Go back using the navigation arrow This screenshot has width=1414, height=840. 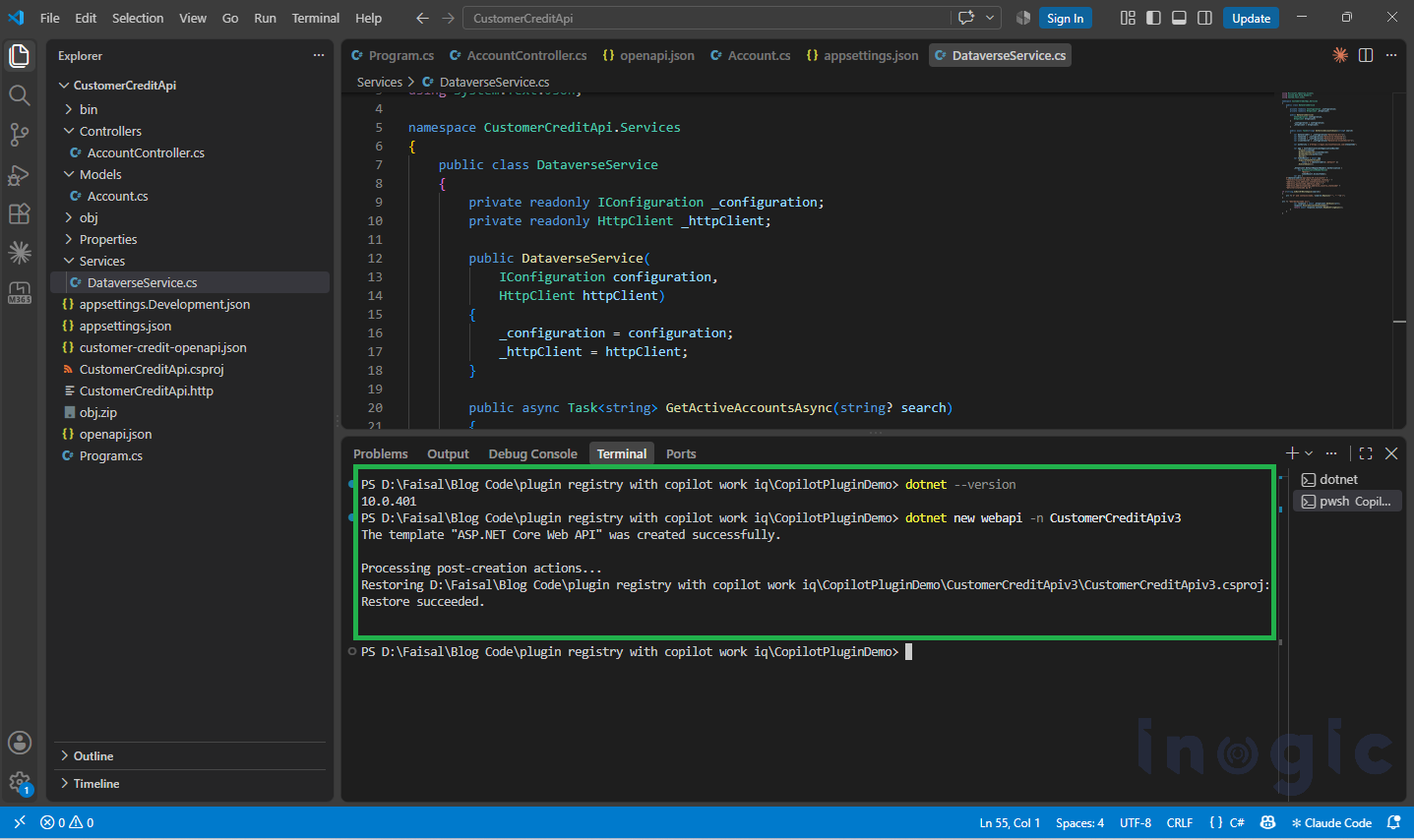coord(422,18)
